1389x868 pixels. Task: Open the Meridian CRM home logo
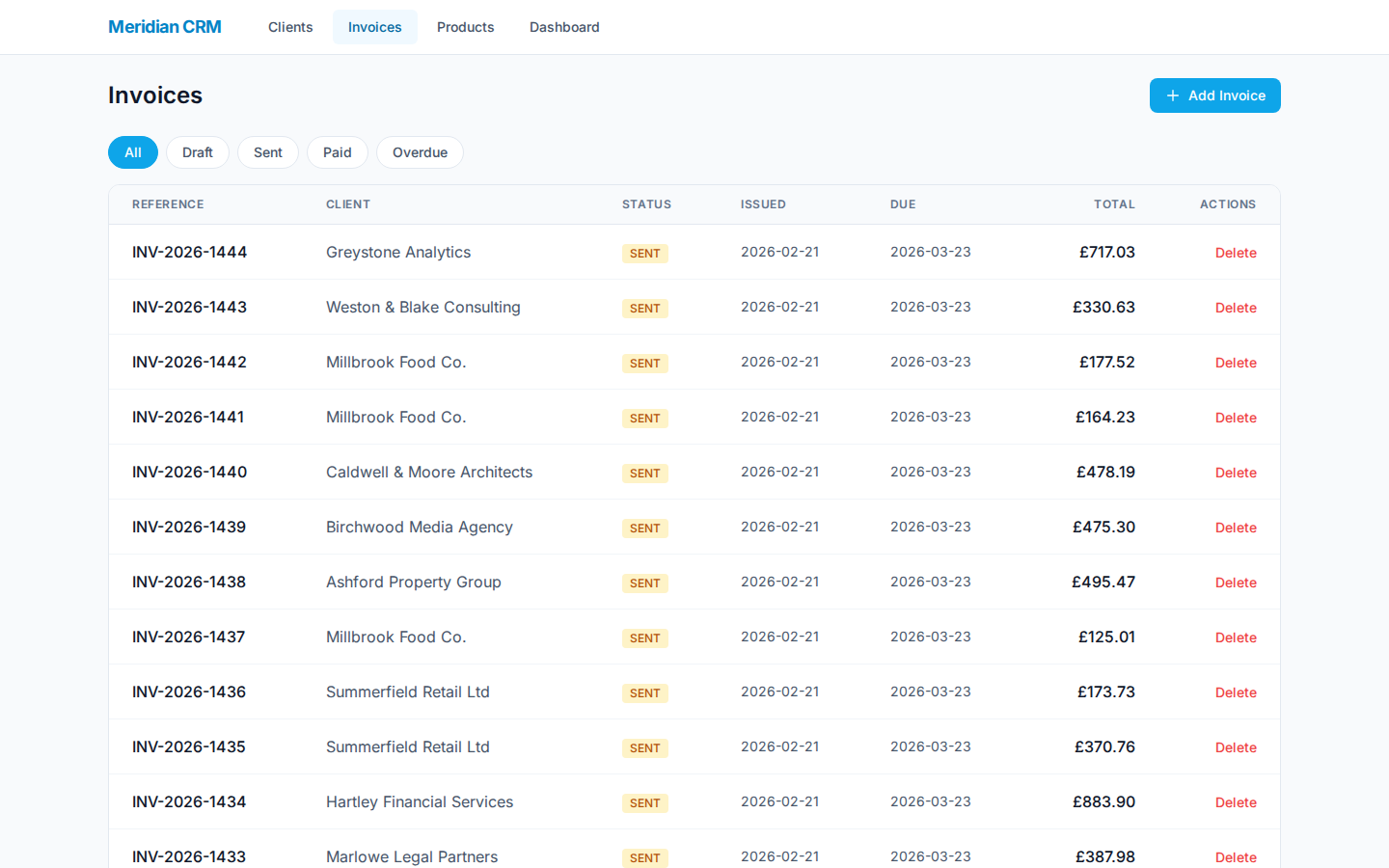(165, 27)
